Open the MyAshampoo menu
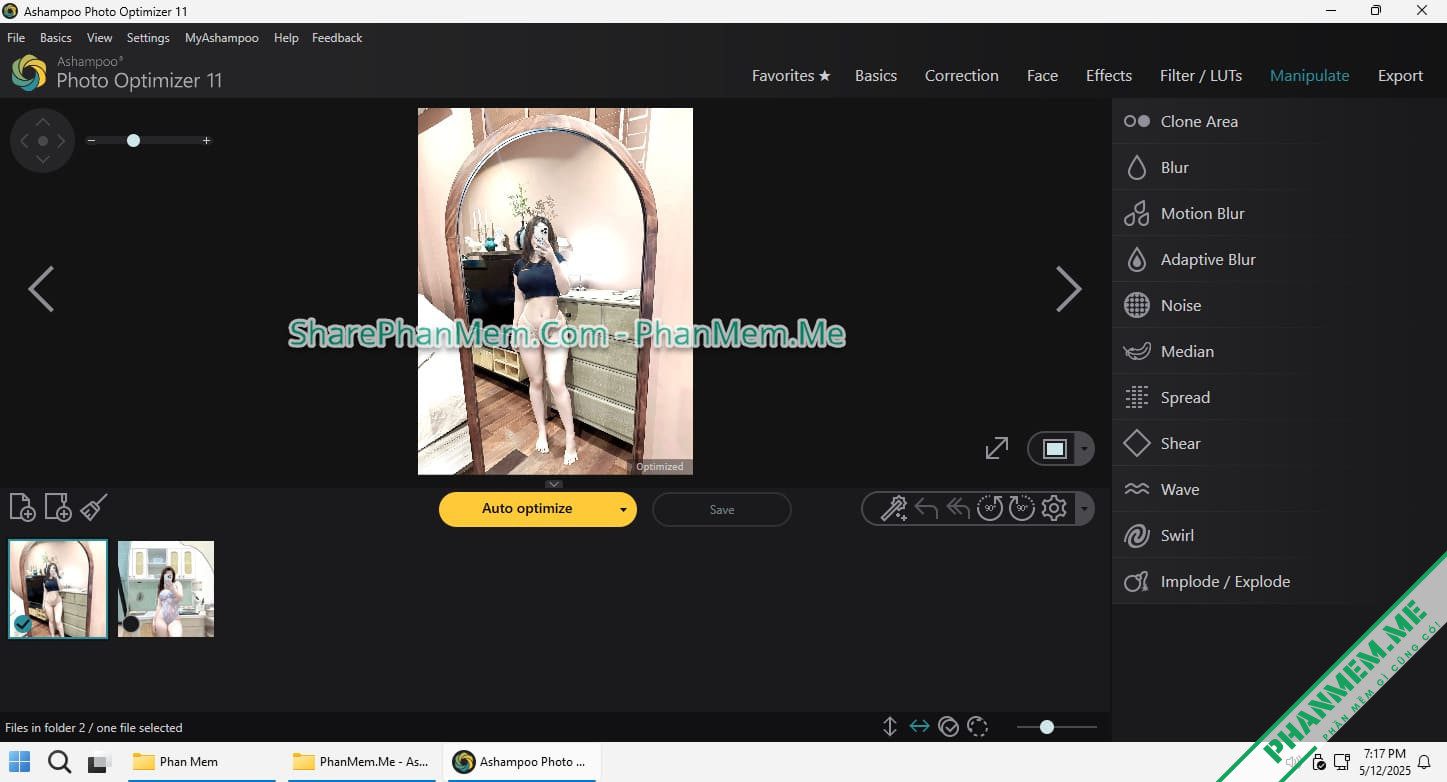 click(x=222, y=38)
